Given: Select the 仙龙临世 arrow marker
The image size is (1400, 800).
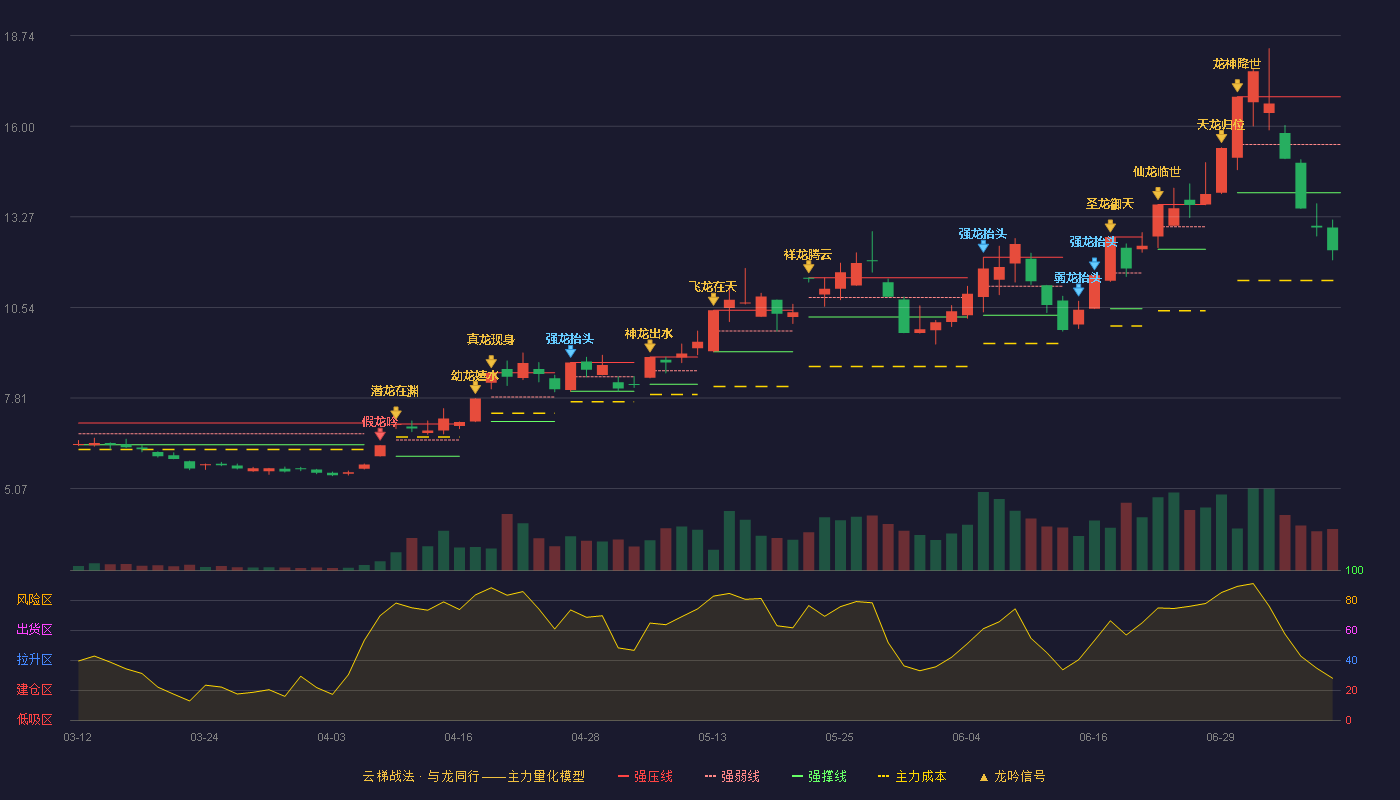Looking at the screenshot, I should click(1158, 194).
